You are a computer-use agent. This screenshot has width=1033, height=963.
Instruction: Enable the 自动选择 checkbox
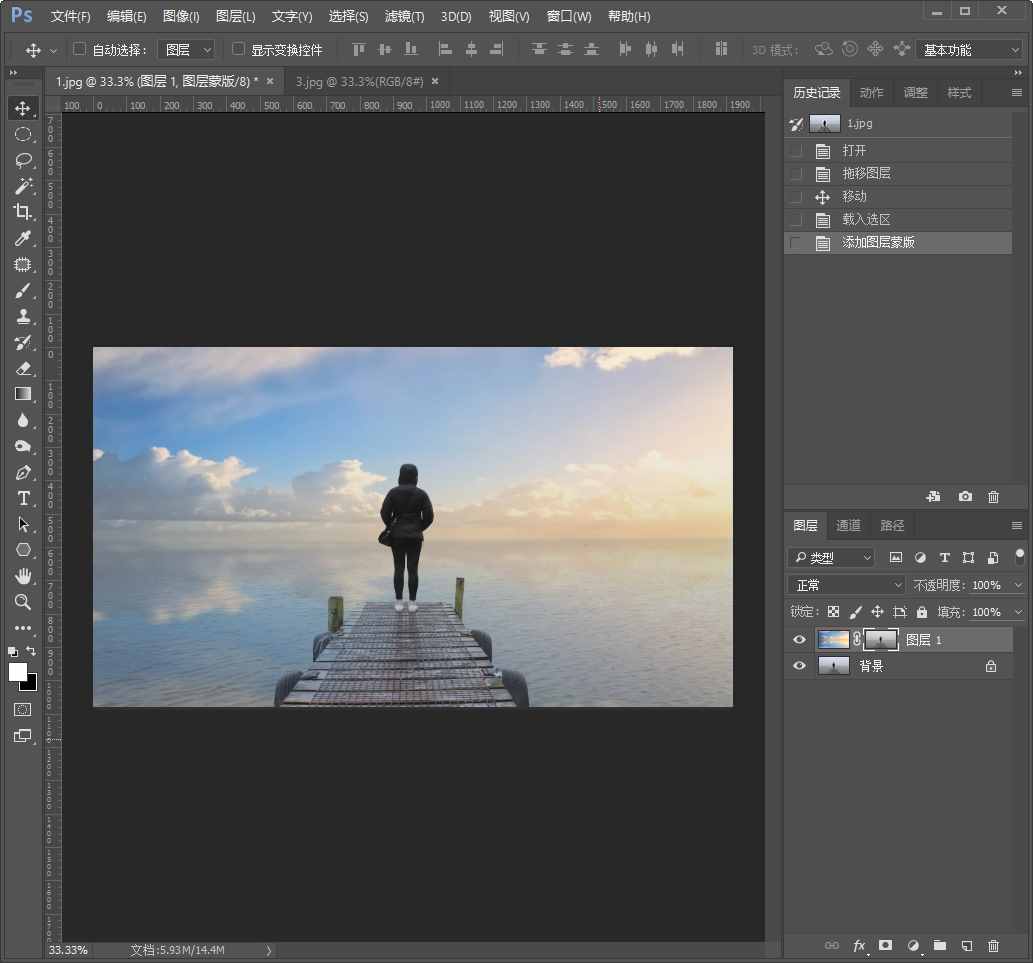[80, 49]
